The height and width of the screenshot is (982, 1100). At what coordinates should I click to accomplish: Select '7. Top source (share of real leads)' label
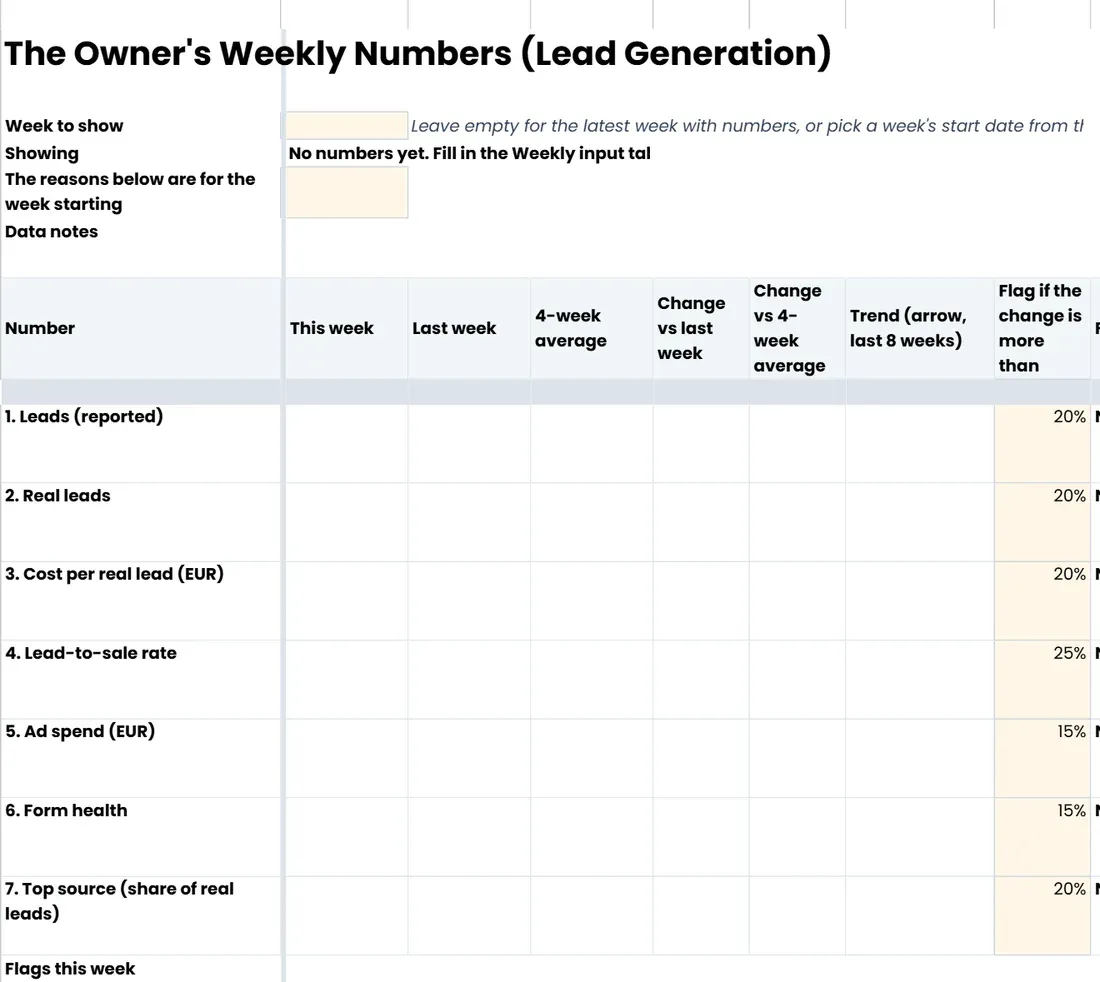[x=119, y=901]
